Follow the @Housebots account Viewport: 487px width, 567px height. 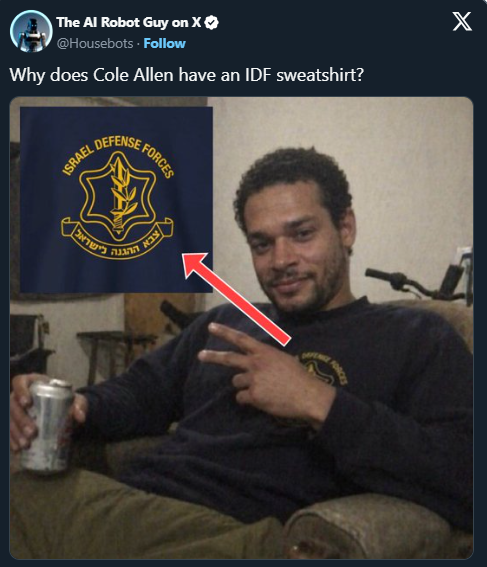[165, 43]
